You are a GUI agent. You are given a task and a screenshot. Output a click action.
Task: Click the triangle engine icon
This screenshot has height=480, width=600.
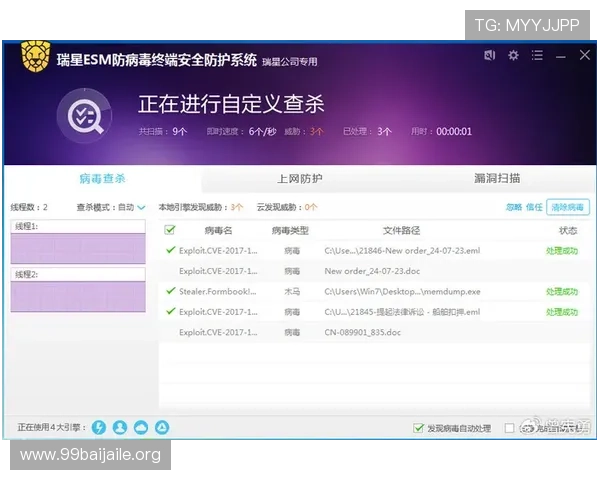click(x=162, y=427)
